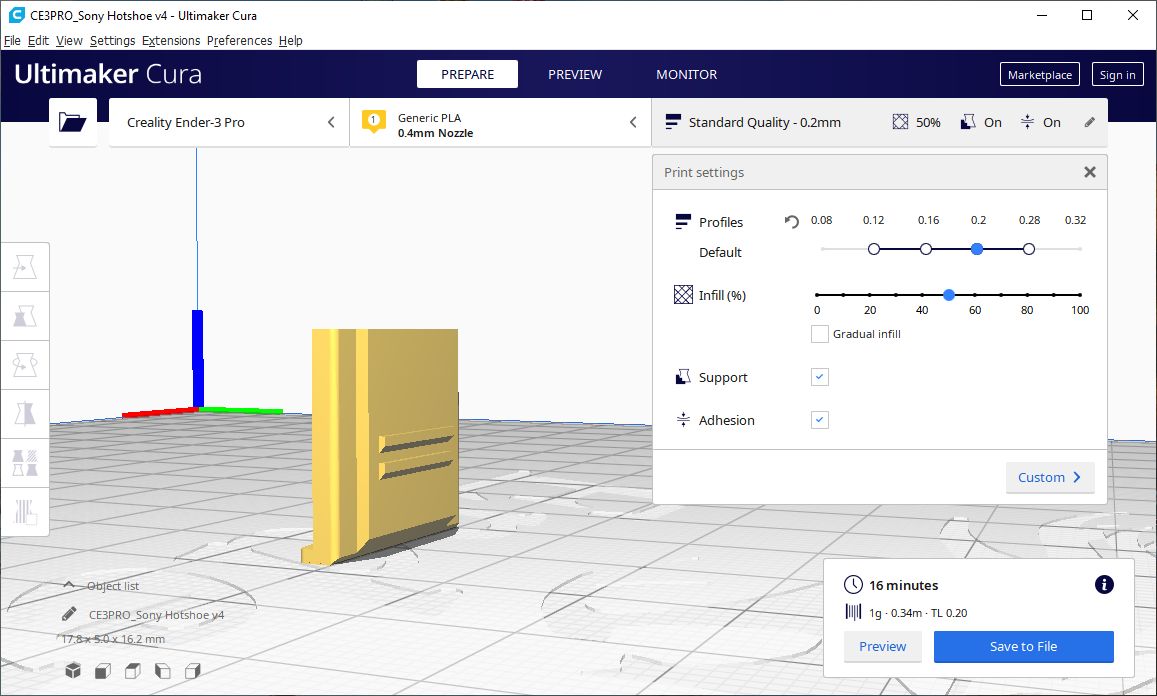Click the top view cube icon
The image size is (1157, 696).
click(x=133, y=670)
